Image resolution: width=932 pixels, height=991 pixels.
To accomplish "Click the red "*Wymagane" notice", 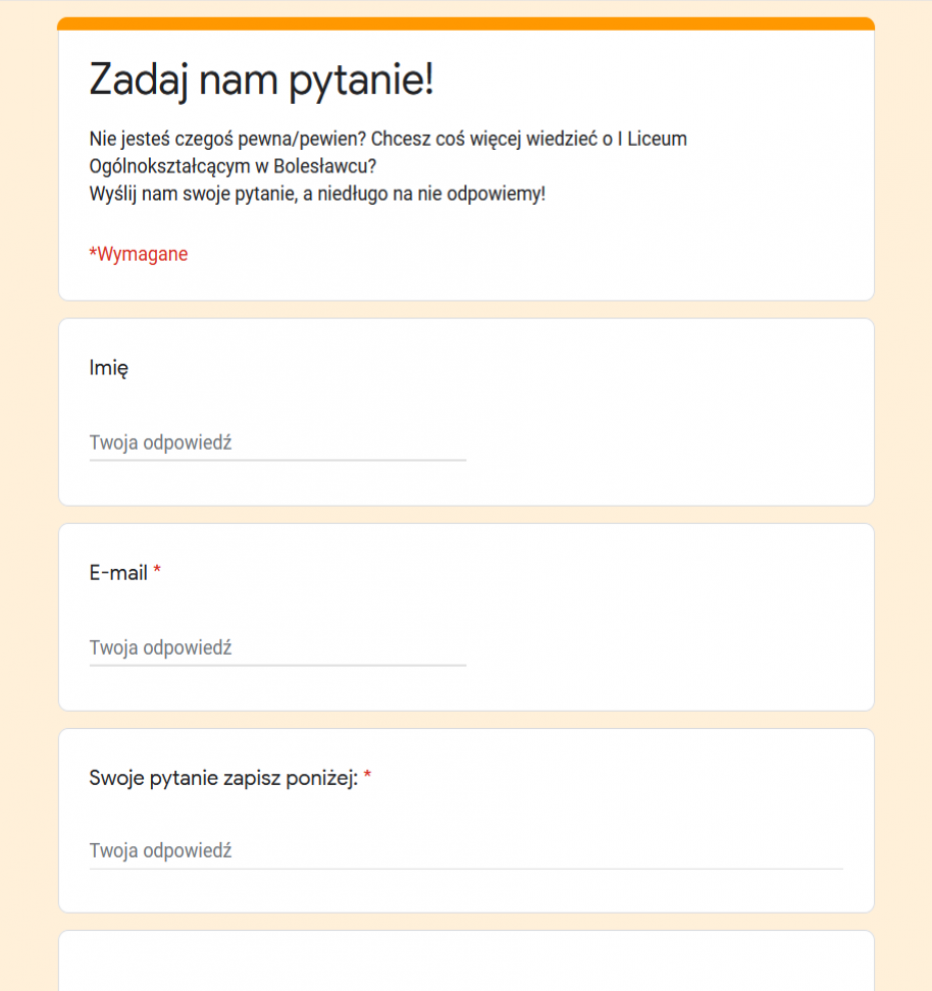I will point(138,254).
